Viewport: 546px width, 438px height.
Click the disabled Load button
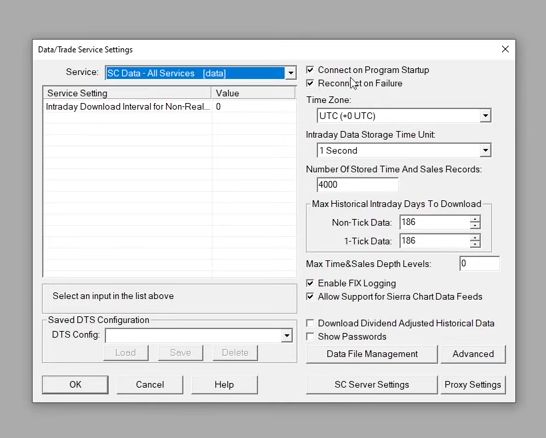126,353
